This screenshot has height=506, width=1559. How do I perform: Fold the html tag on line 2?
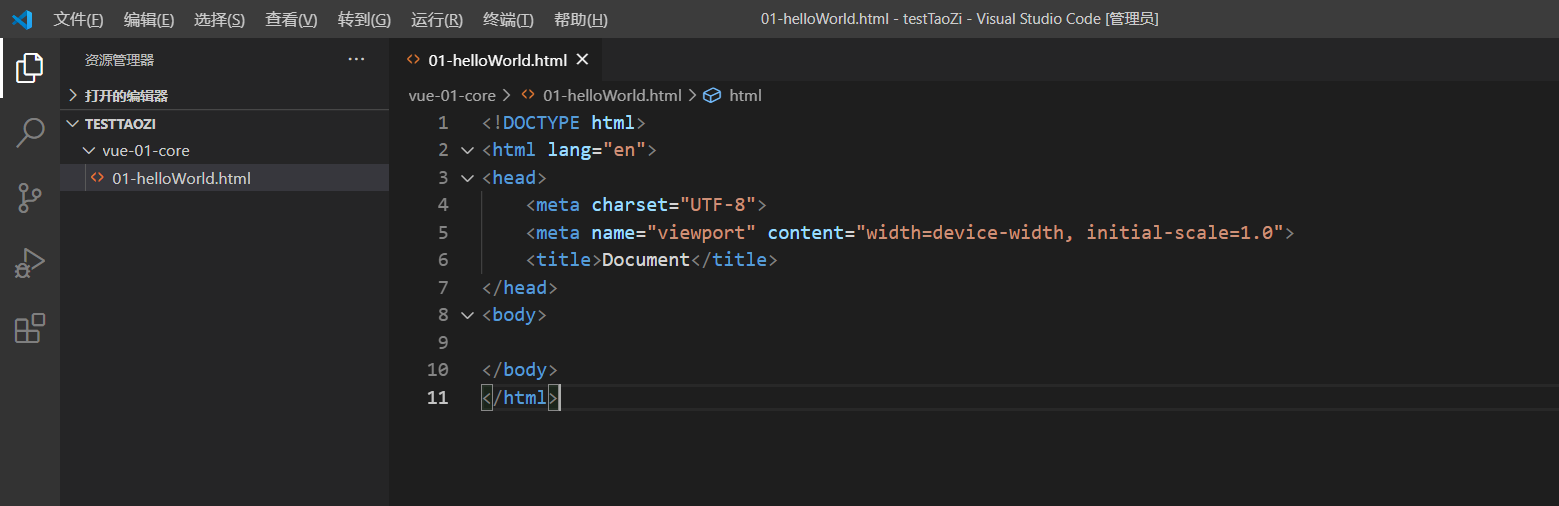[466, 150]
